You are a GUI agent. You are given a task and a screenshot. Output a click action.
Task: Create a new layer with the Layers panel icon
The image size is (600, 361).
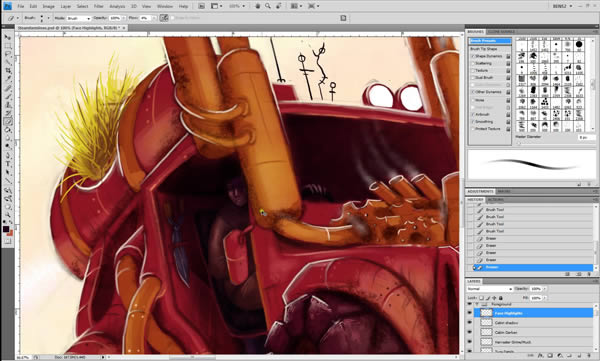click(x=579, y=356)
